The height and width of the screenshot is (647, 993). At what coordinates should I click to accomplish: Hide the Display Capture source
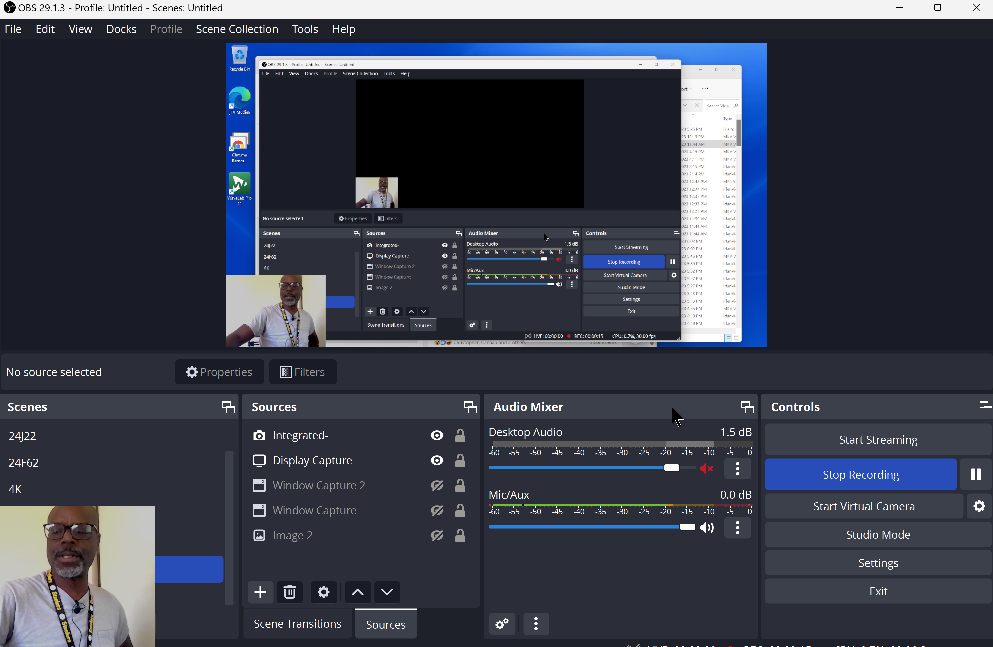point(437,460)
